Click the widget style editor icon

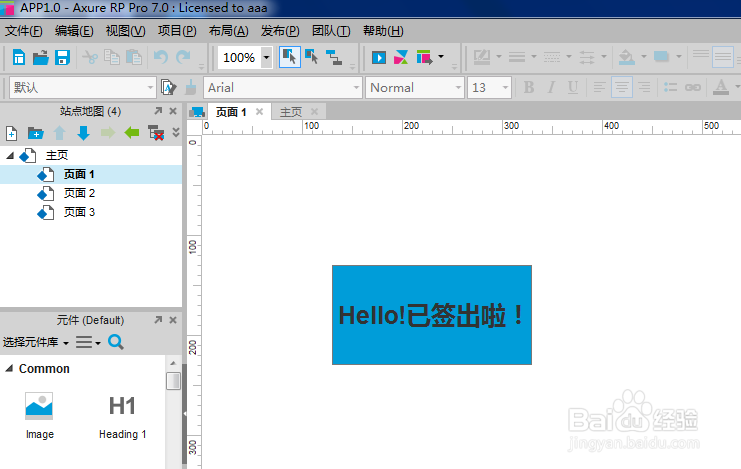[x=168, y=87]
